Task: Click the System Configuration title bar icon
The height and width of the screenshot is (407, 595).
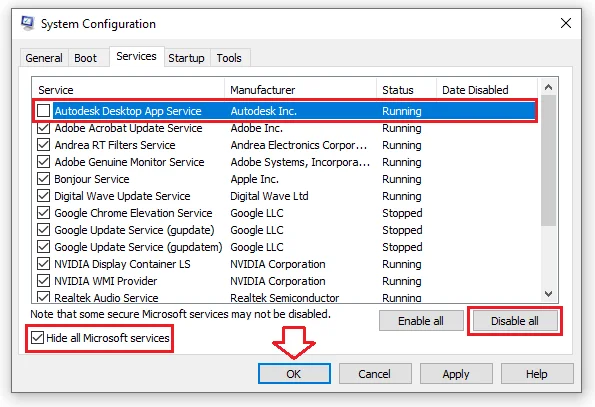Action: 28,24
